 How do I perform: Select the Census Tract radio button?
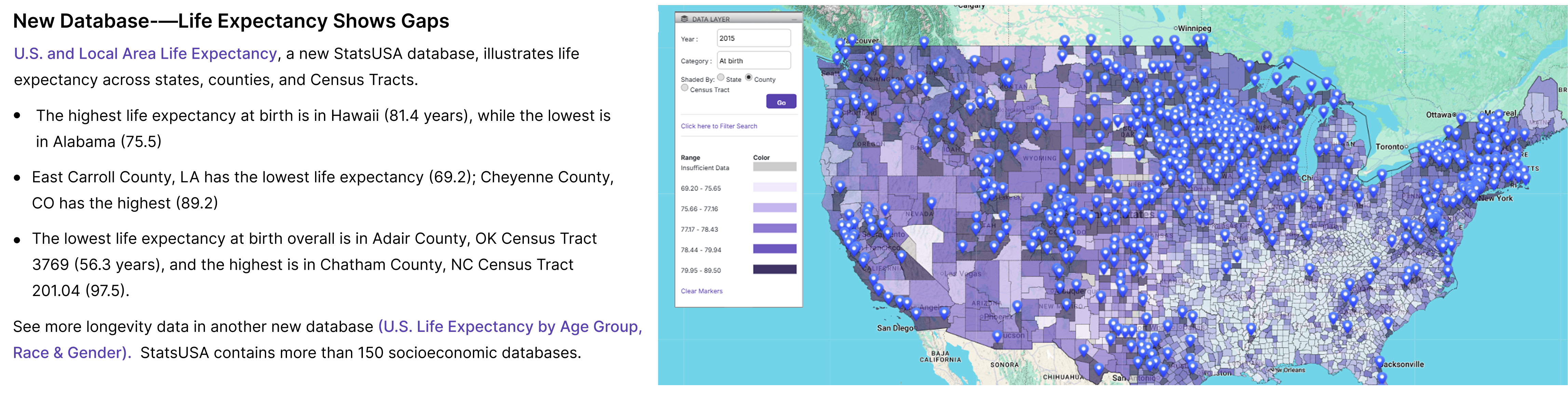[x=685, y=88]
